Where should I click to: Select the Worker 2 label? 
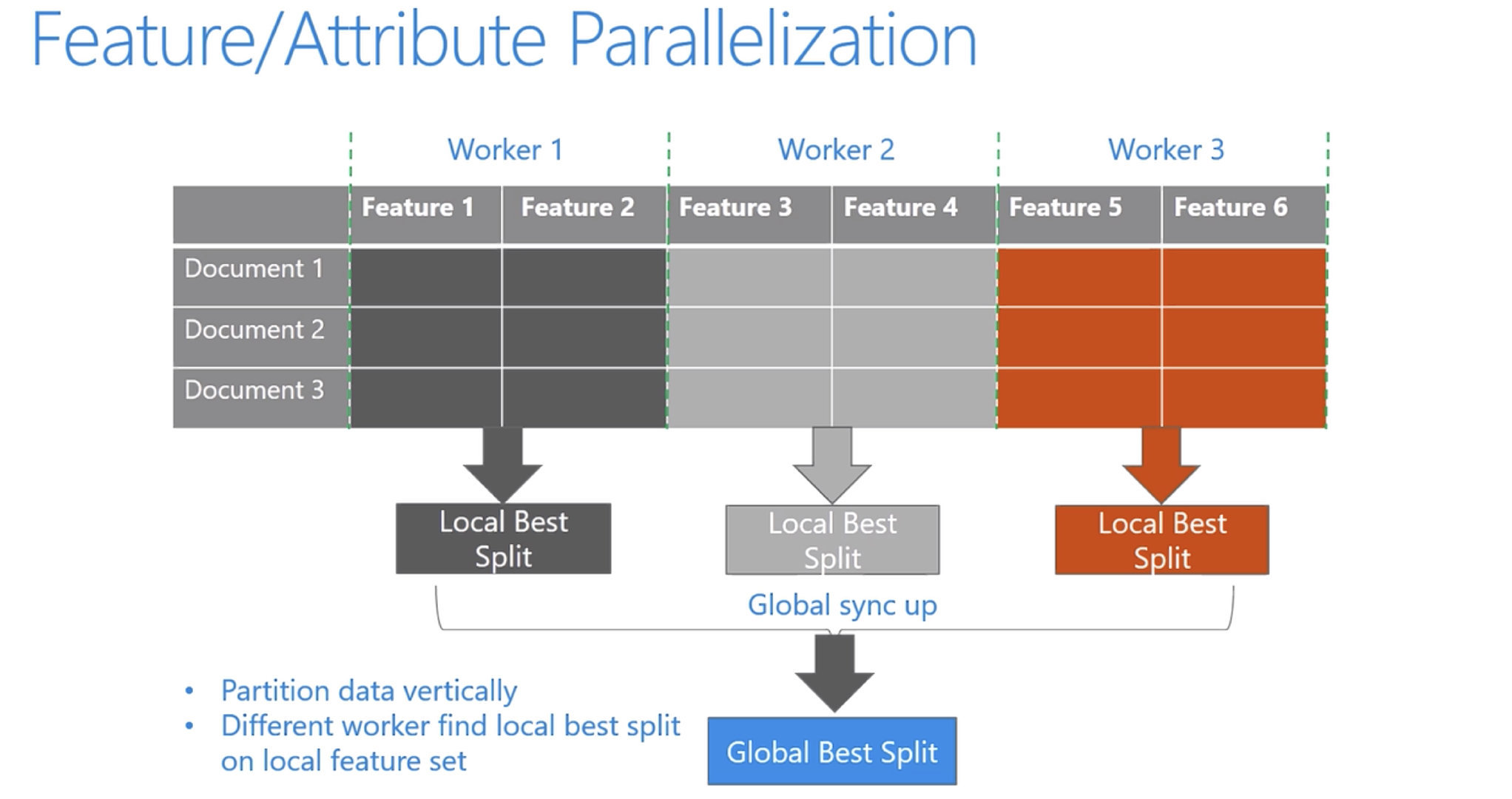tap(836, 150)
